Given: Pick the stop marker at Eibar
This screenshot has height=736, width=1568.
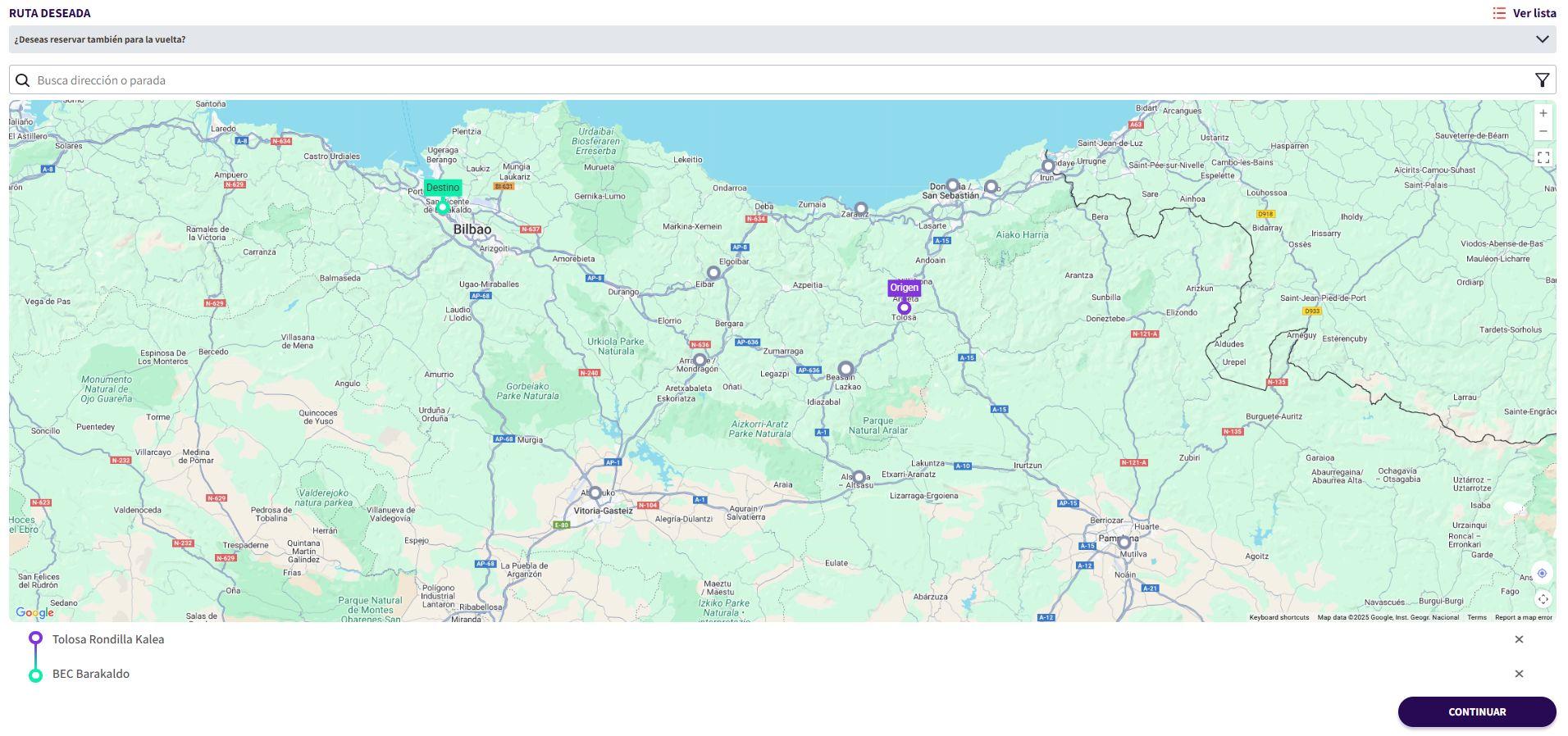Looking at the screenshot, I should 713,273.
